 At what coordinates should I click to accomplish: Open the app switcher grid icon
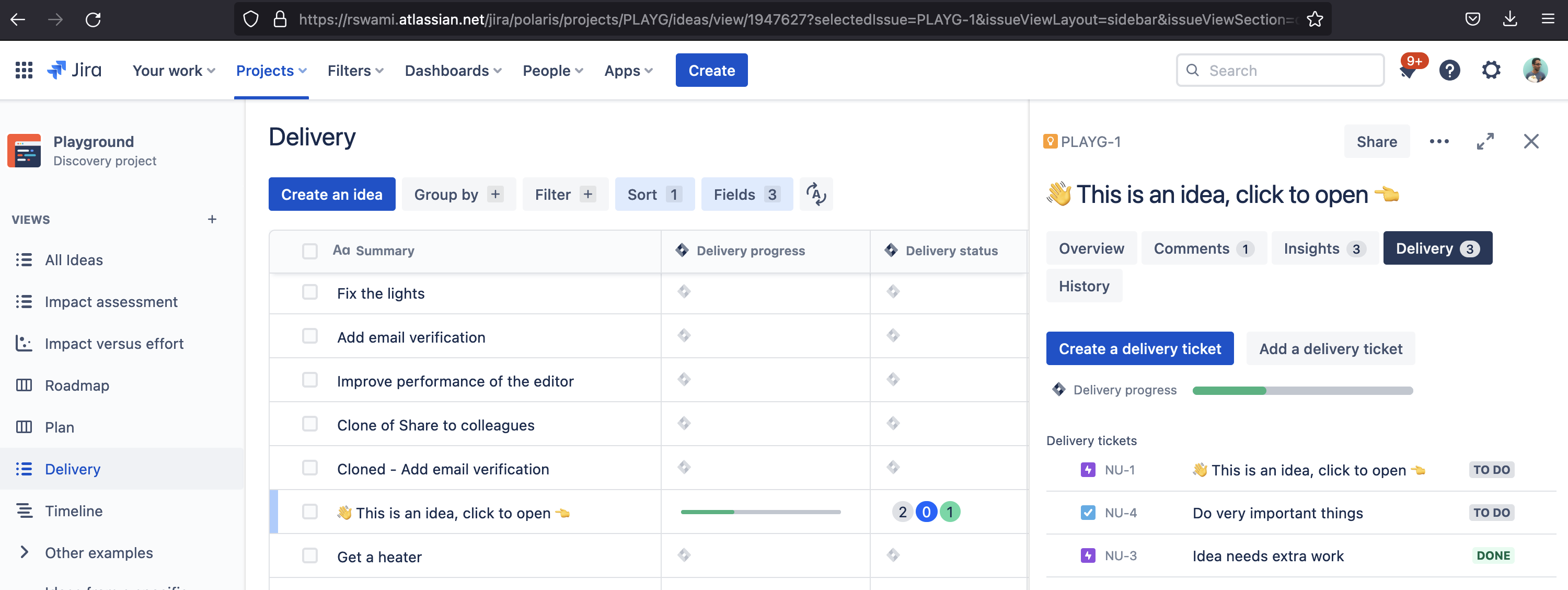point(24,71)
